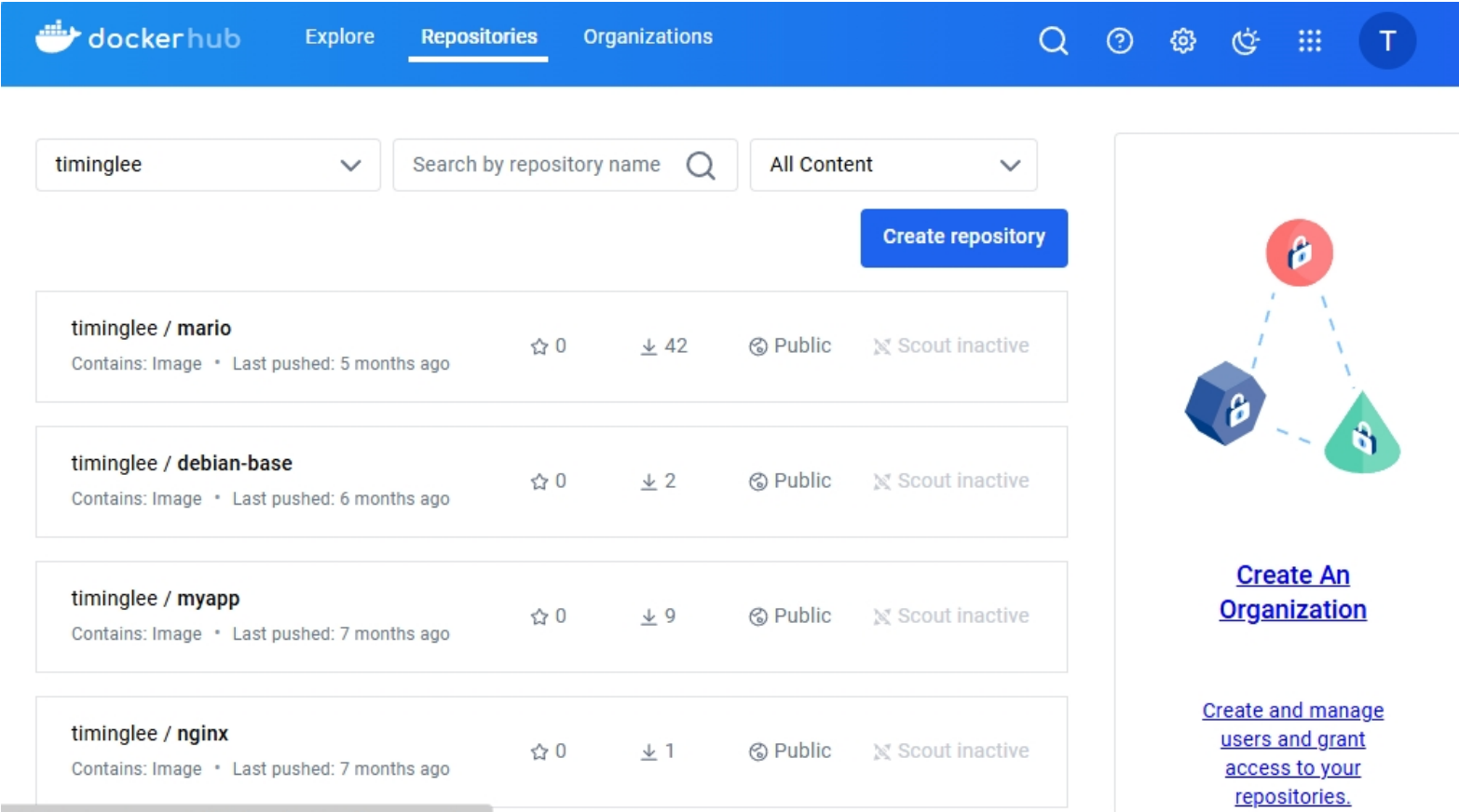Toggle the dark mode moon icon
Viewport: 1459px width, 812px height.
tap(1246, 41)
